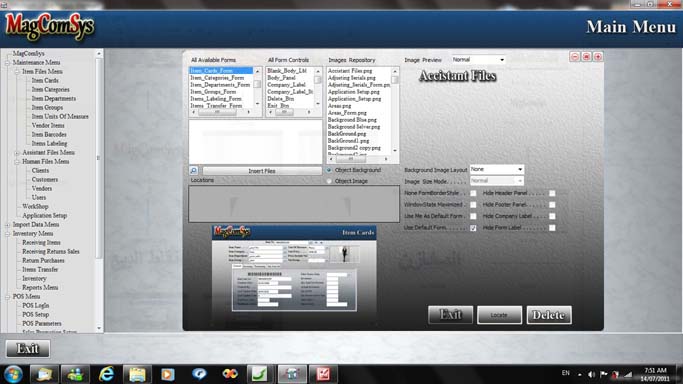Enable the Hide Header Panel checkbox
683x384 pixels.
click(552, 193)
